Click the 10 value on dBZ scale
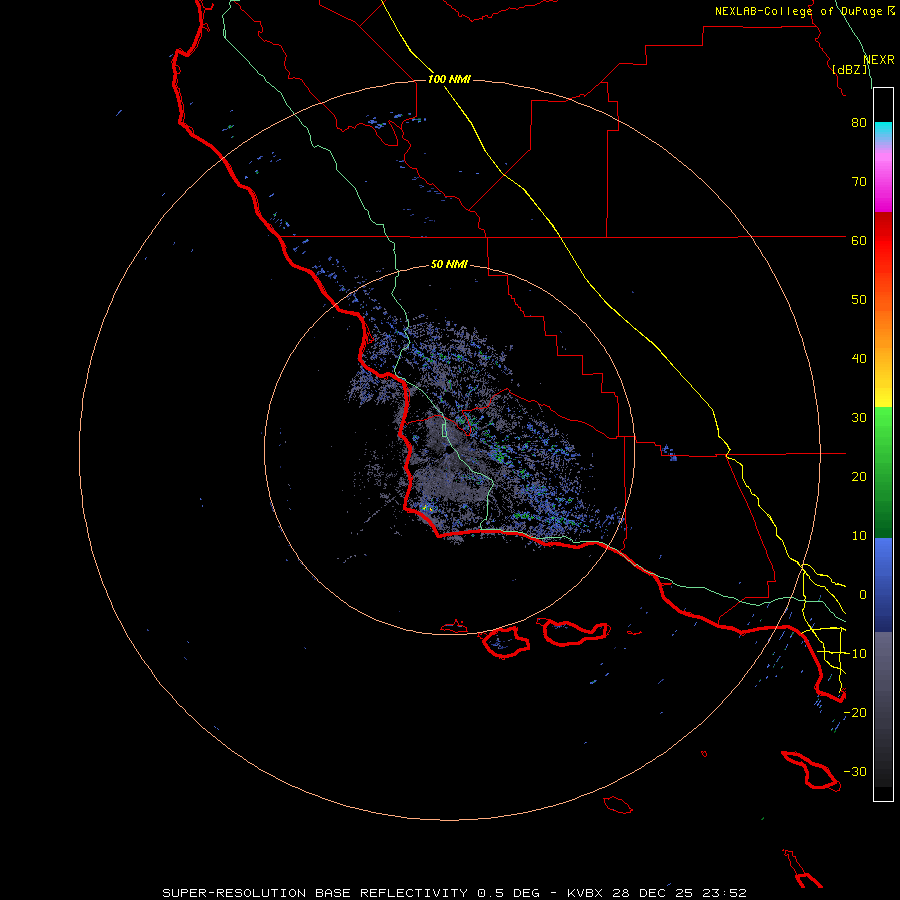 click(859, 536)
